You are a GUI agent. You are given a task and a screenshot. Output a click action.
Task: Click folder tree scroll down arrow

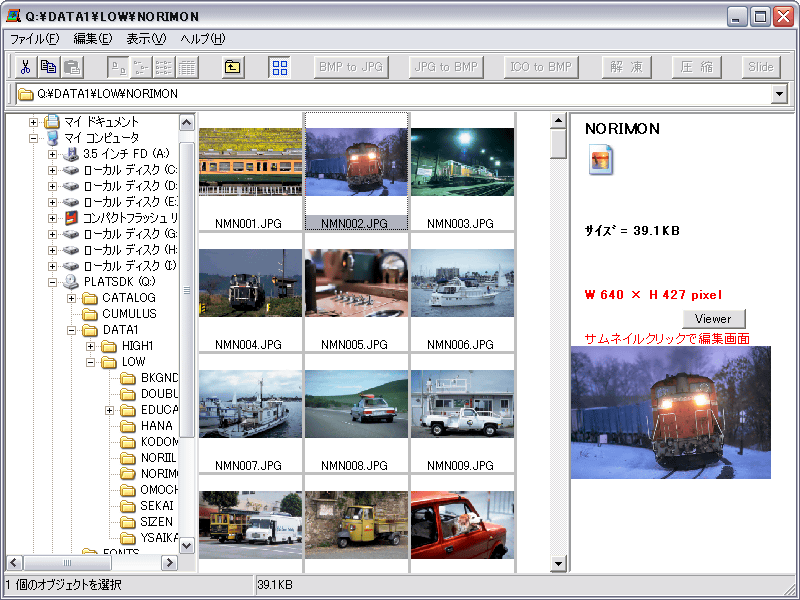click(187, 545)
